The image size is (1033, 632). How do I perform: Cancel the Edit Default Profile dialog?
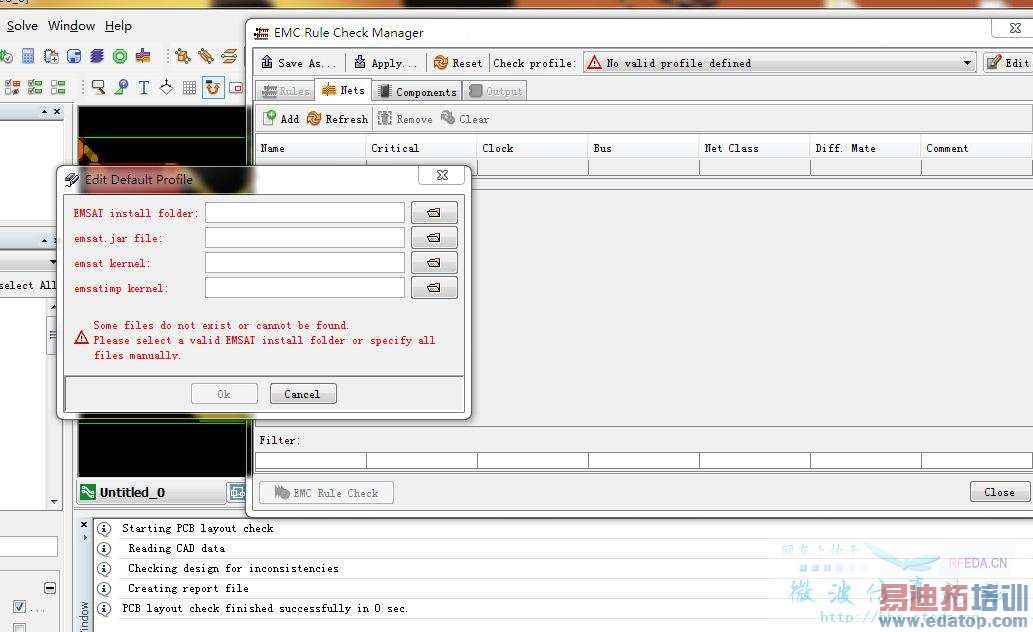[302, 394]
